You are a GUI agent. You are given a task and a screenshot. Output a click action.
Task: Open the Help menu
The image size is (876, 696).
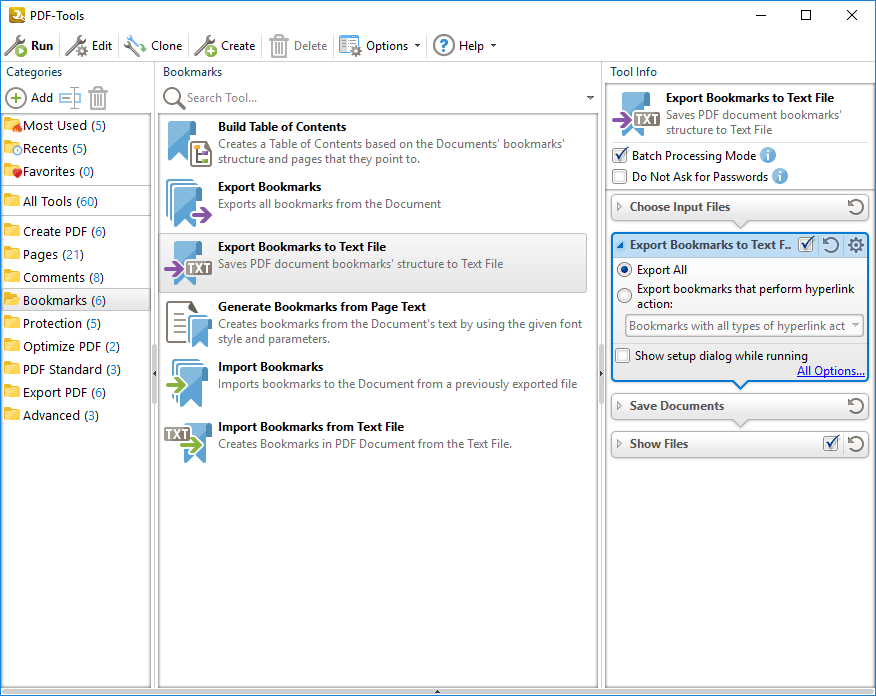(x=464, y=46)
